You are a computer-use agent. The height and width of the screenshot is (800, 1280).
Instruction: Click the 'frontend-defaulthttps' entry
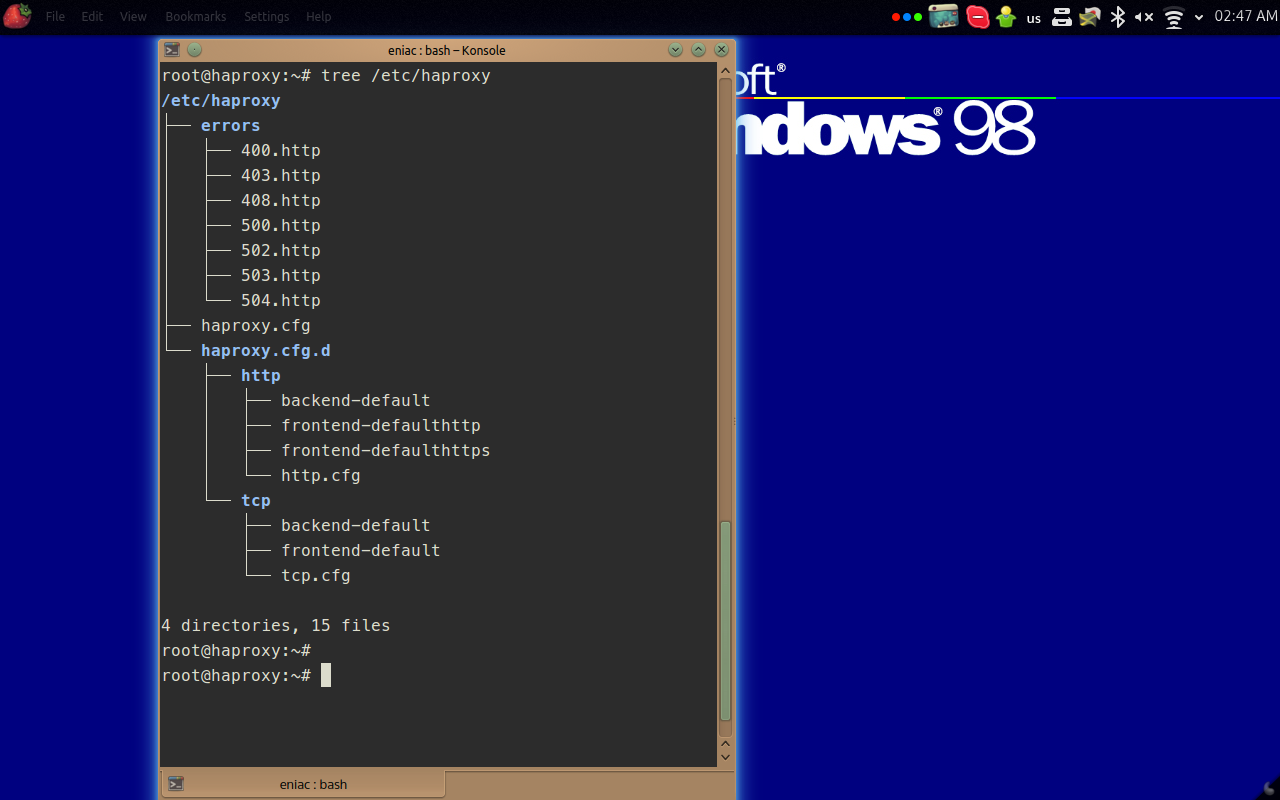(x=386, y=450)
